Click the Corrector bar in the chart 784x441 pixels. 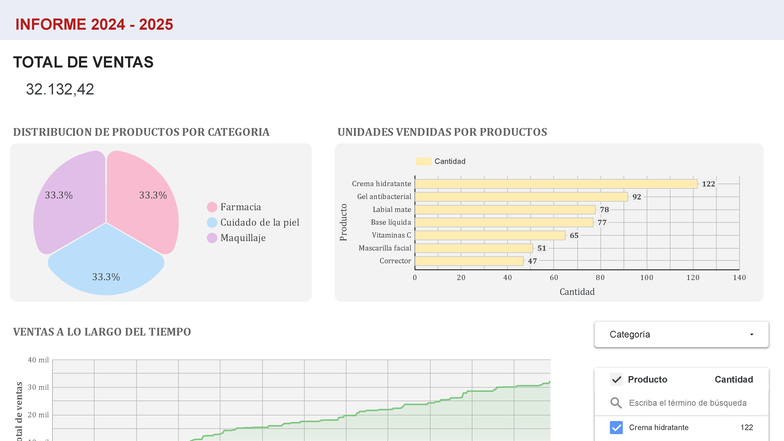468,261
